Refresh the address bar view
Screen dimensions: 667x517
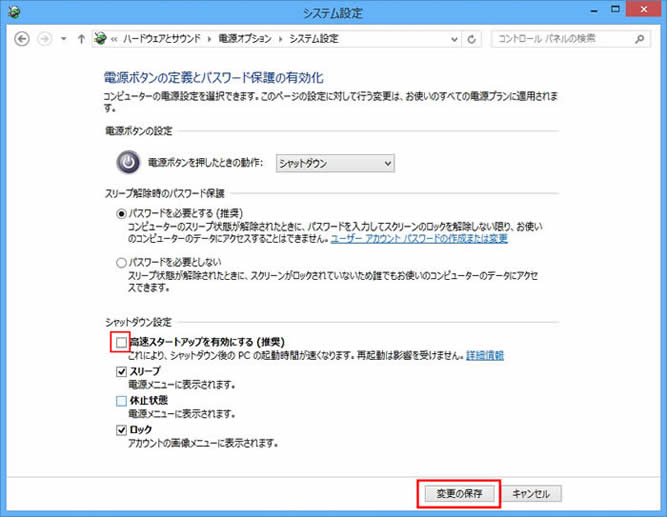[471, 39]
